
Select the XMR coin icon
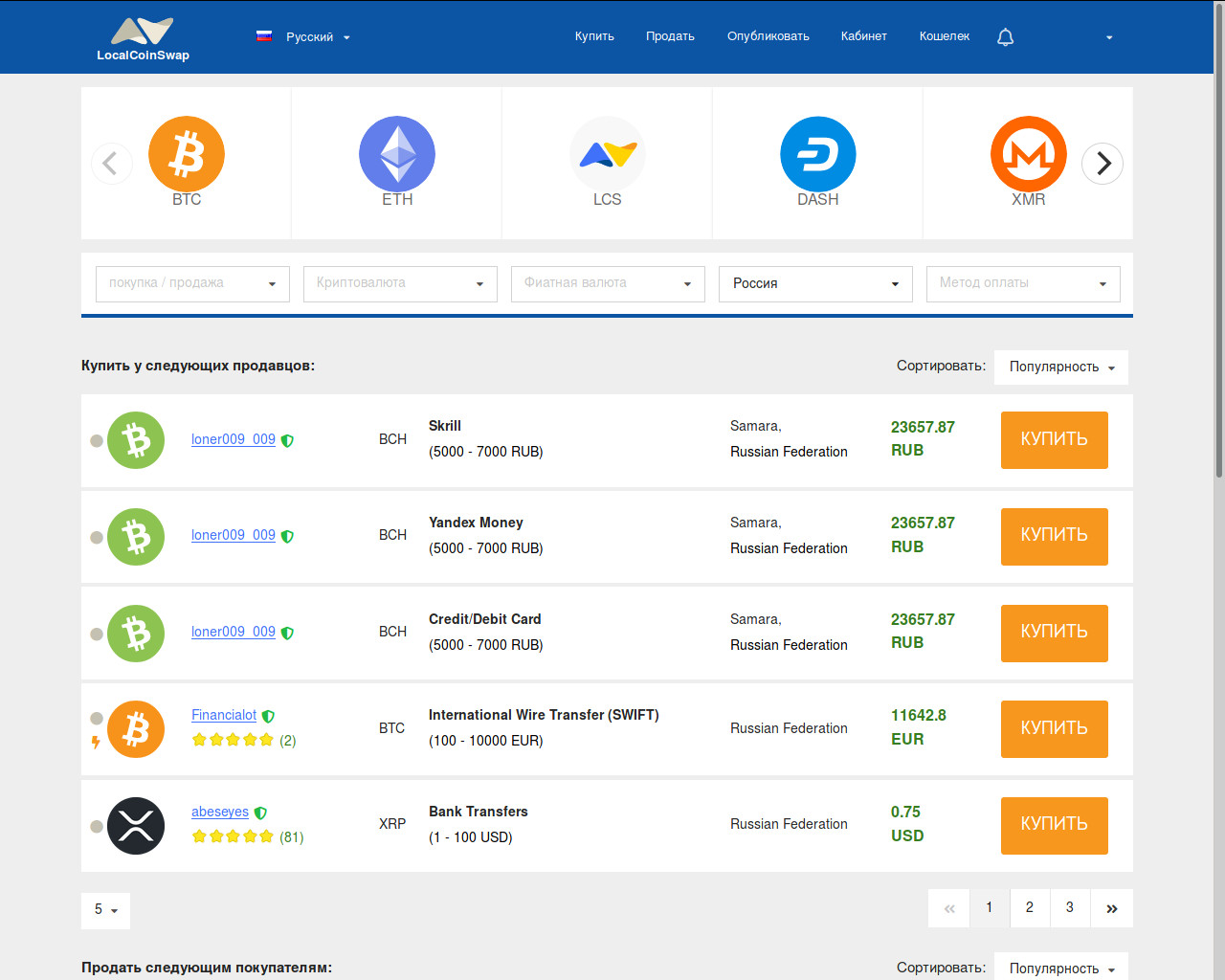(x=1029, y=154)
